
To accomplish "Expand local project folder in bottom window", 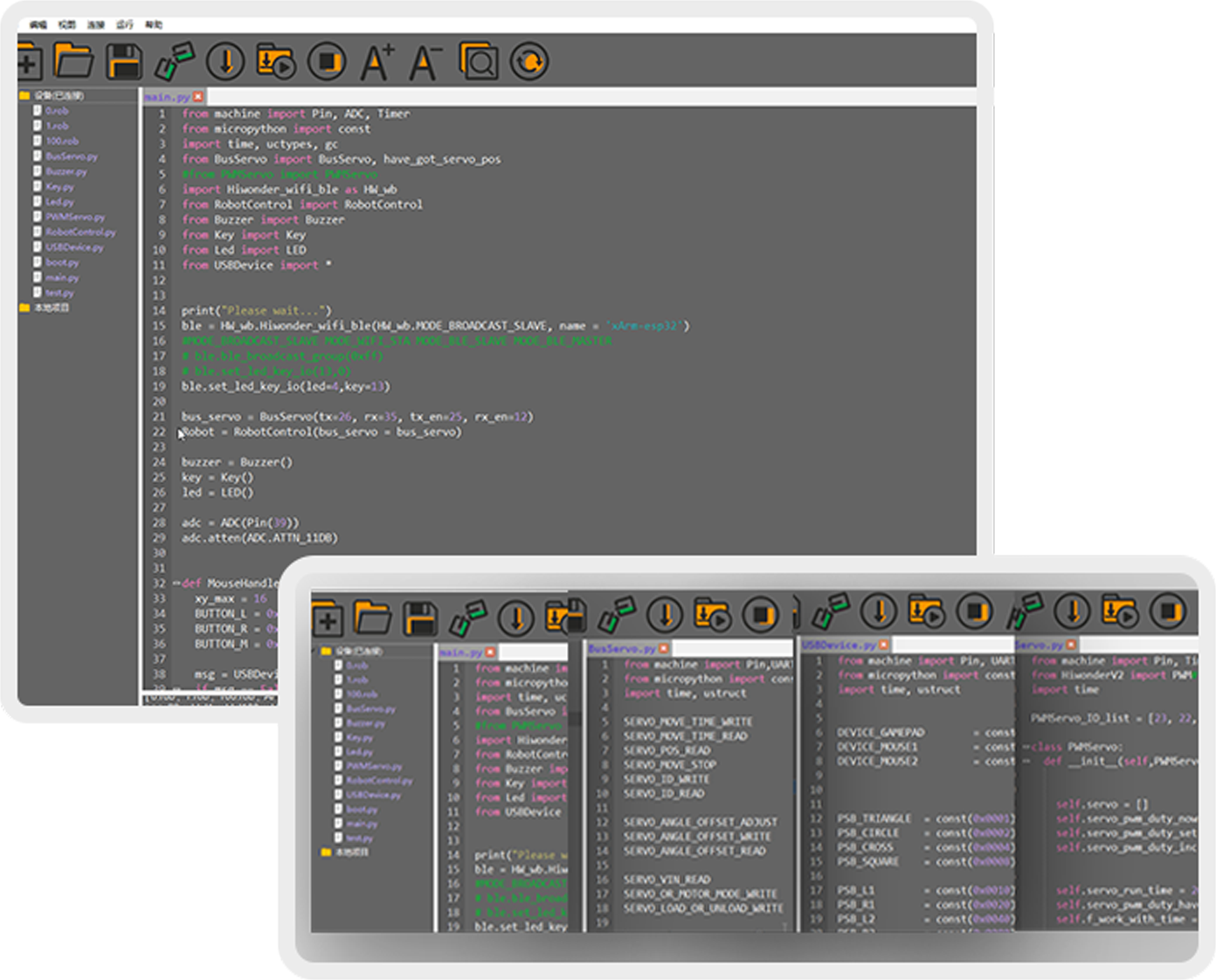I will [326, 852].
